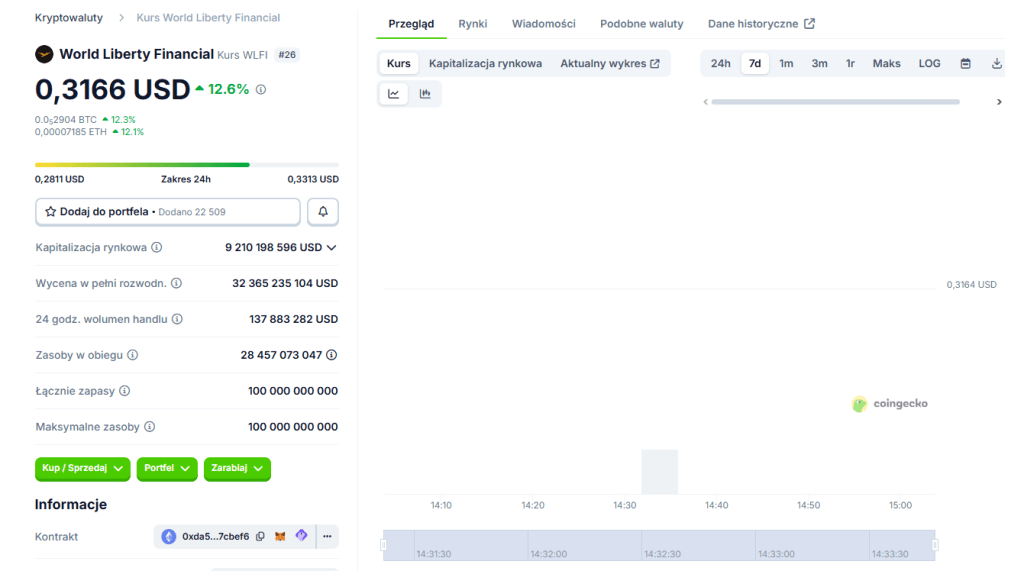Click the Ethereum chain icon in Kontrakt
1024x571 pixels.
tap(168, 536)
